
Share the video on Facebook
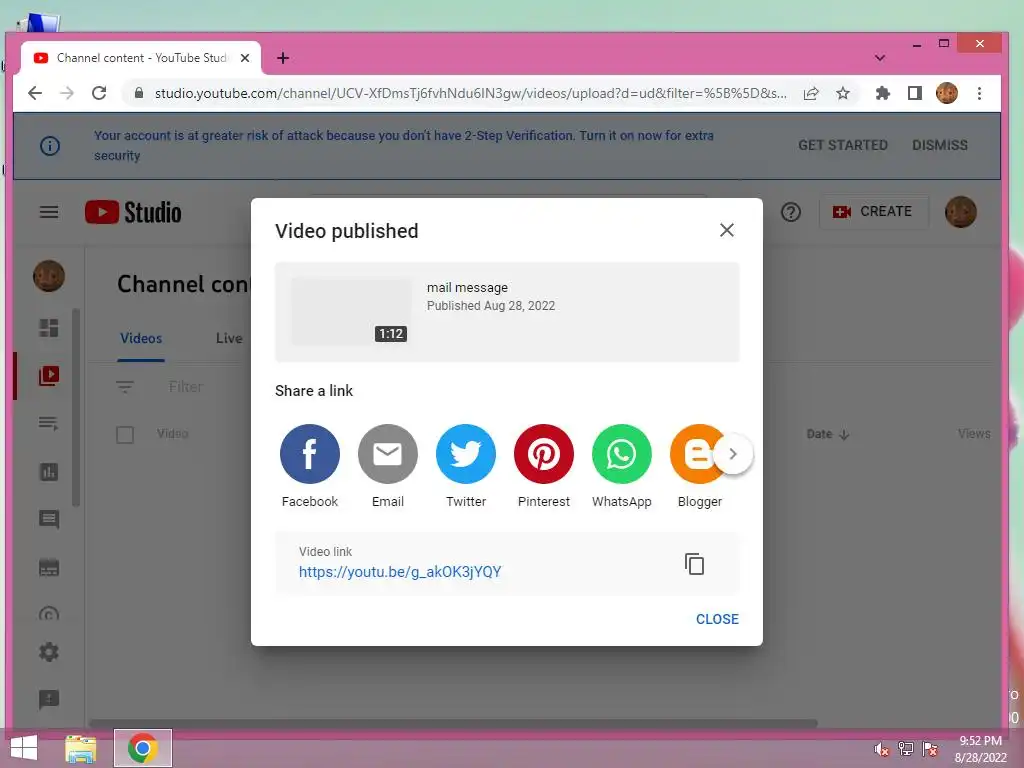[310, 454]
